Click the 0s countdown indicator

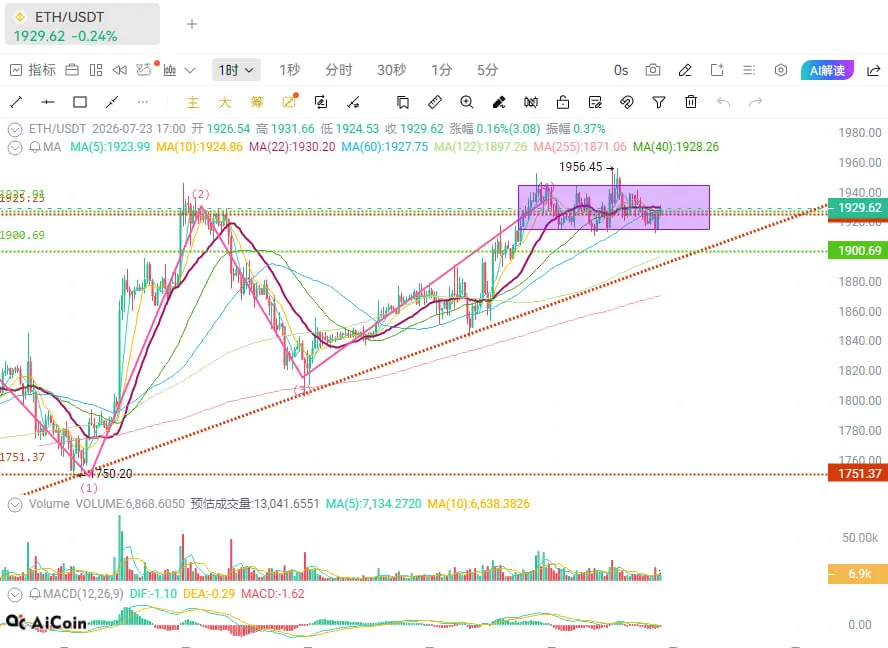(621, 70)
